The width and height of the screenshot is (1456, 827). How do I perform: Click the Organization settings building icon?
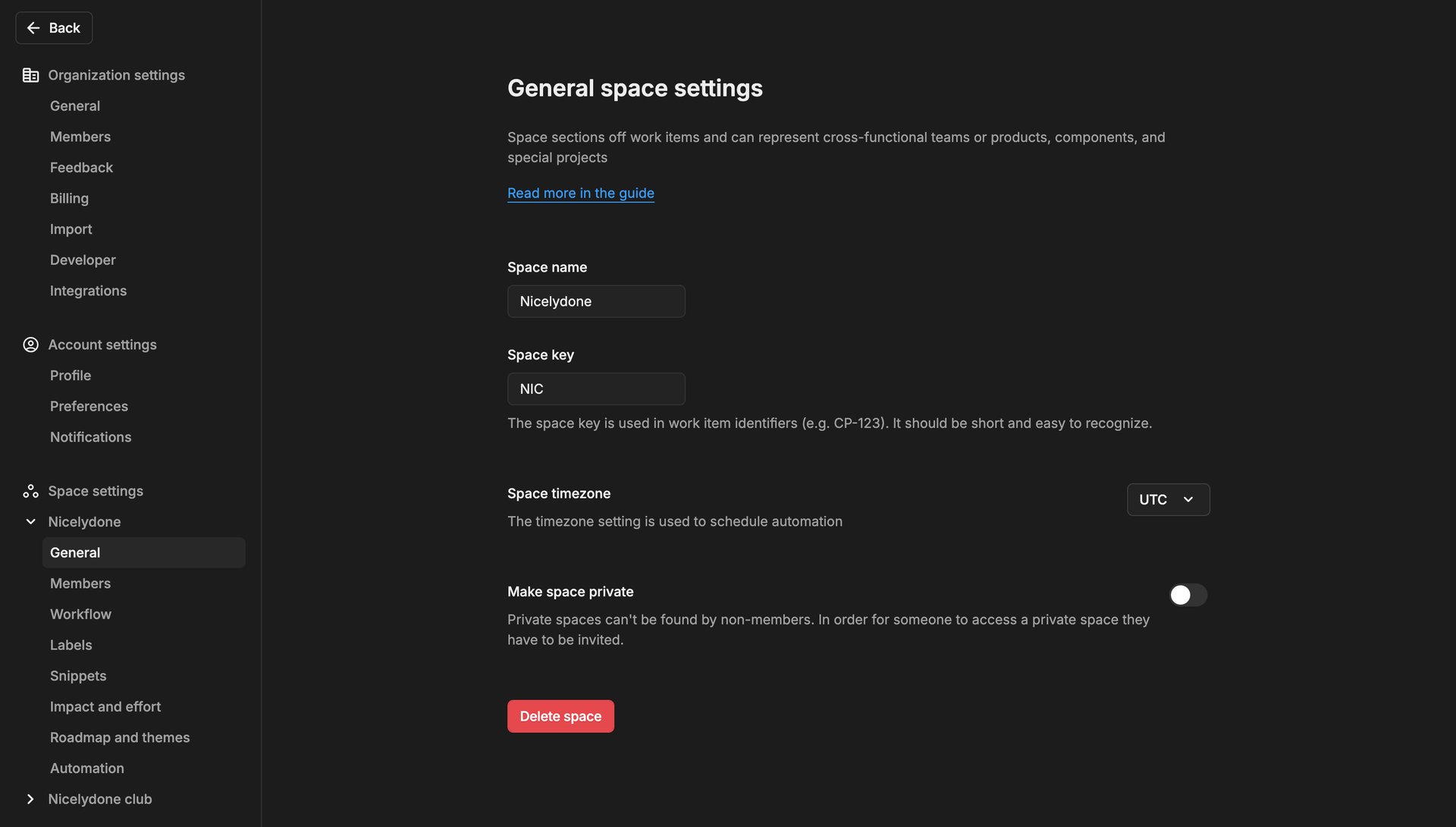tap(30, 74)
